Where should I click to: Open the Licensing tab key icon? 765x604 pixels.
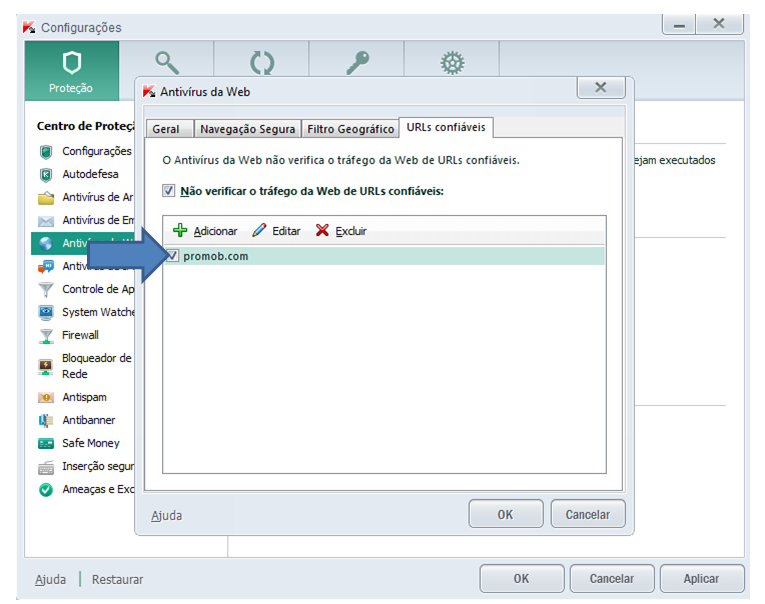coord(358,62)
